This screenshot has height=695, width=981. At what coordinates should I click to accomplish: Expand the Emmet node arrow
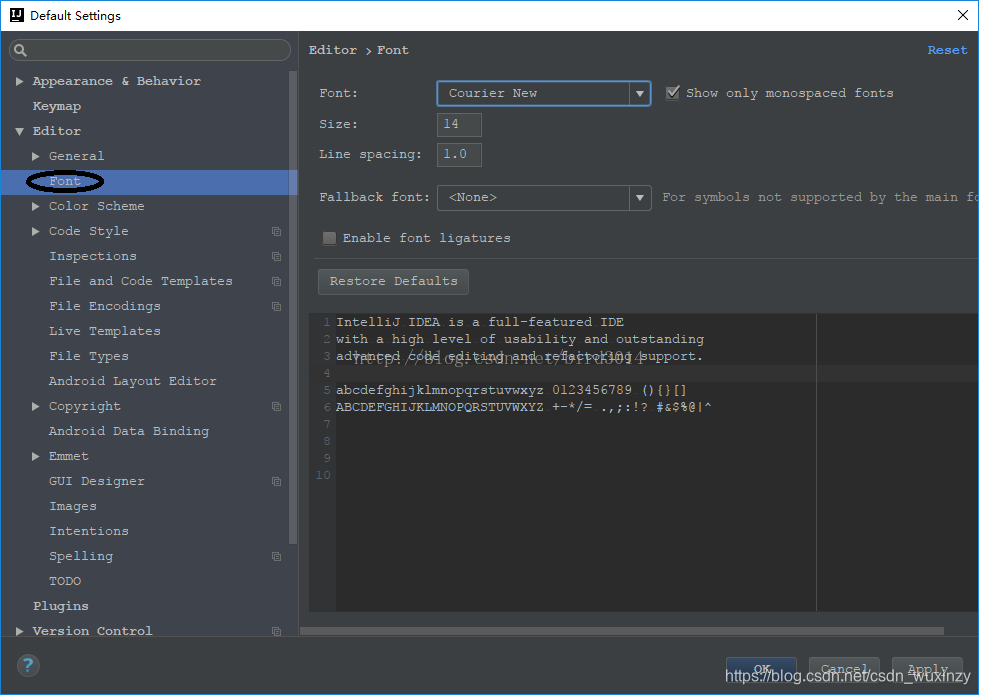36,457
